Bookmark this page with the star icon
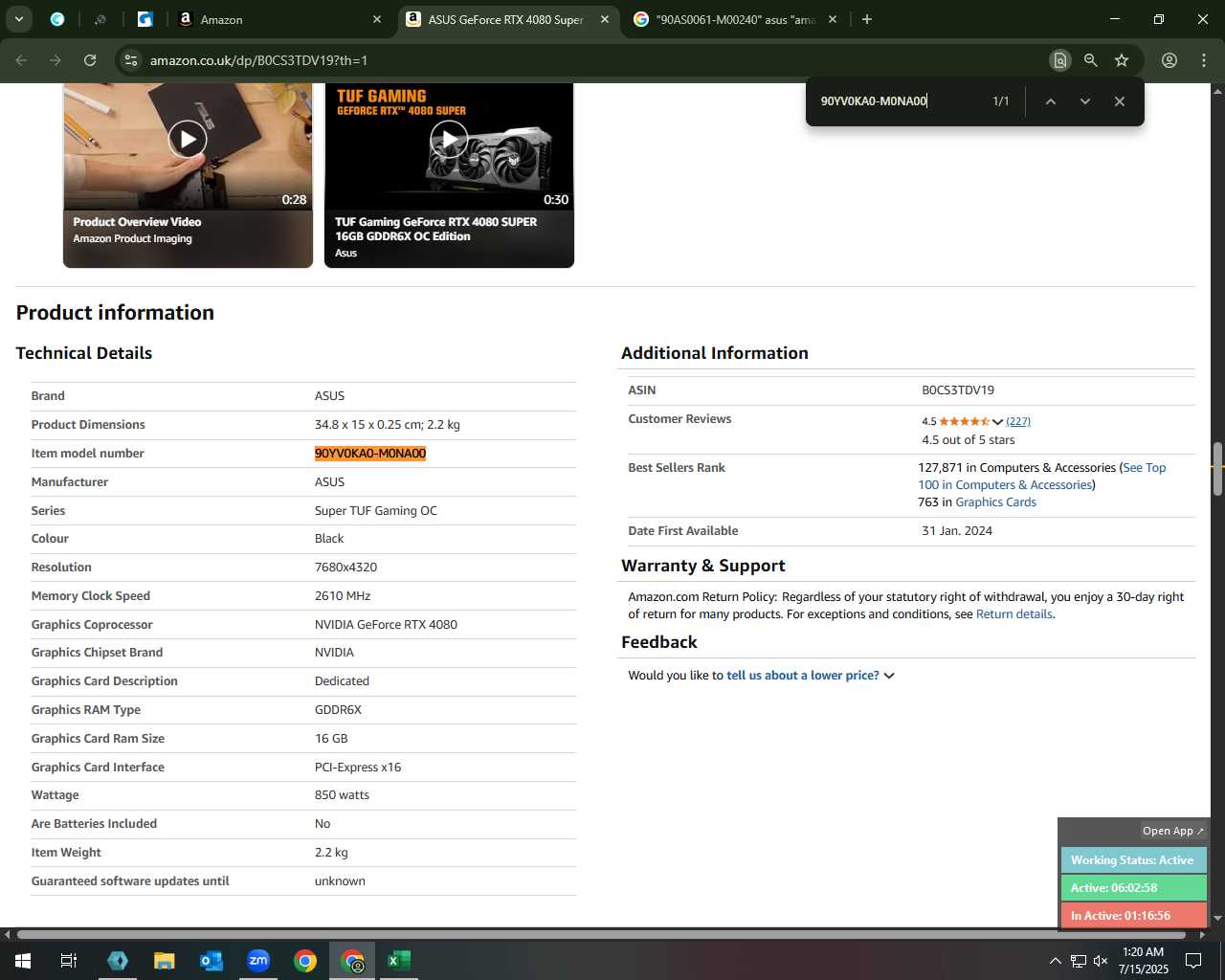 (x=1122, y=60)
